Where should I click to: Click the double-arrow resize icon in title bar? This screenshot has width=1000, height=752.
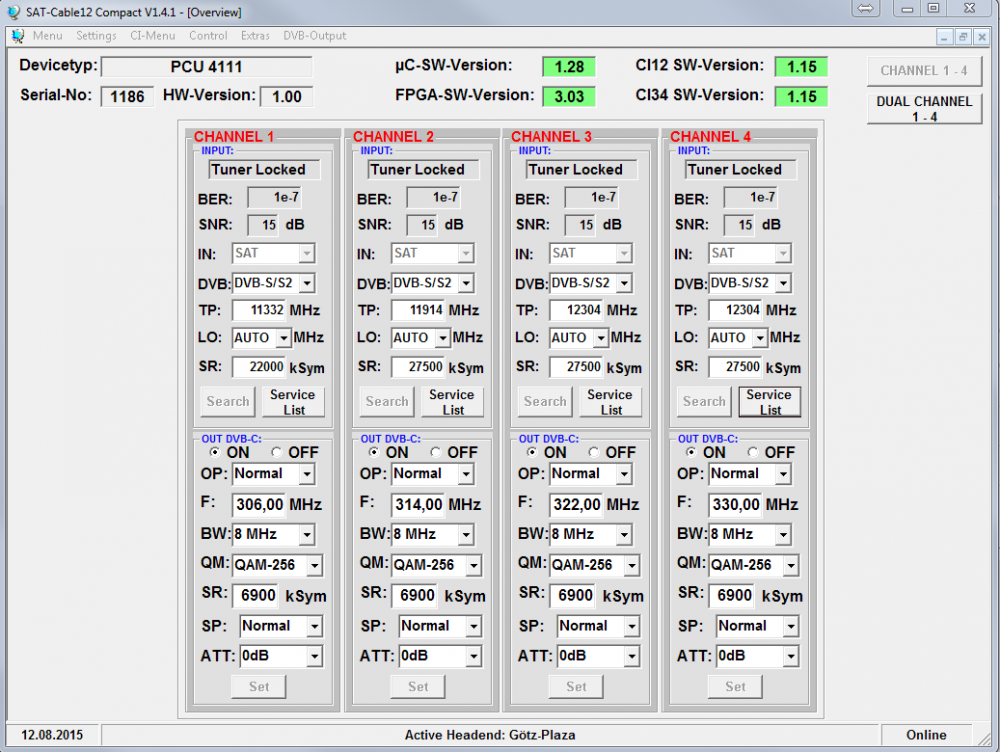click(866, 8)
